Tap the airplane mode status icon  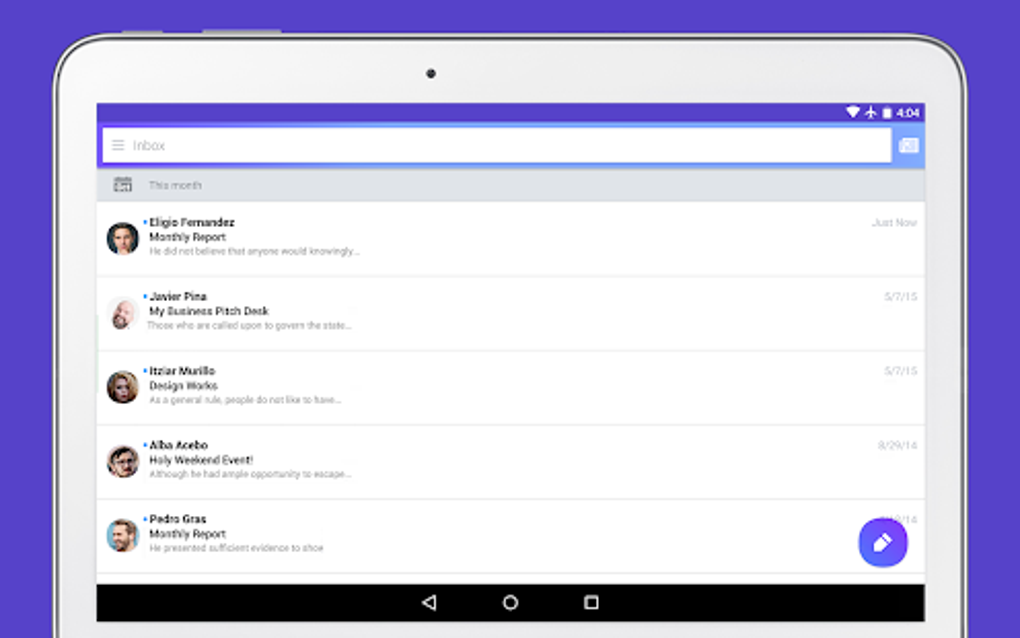coord(871,113)
